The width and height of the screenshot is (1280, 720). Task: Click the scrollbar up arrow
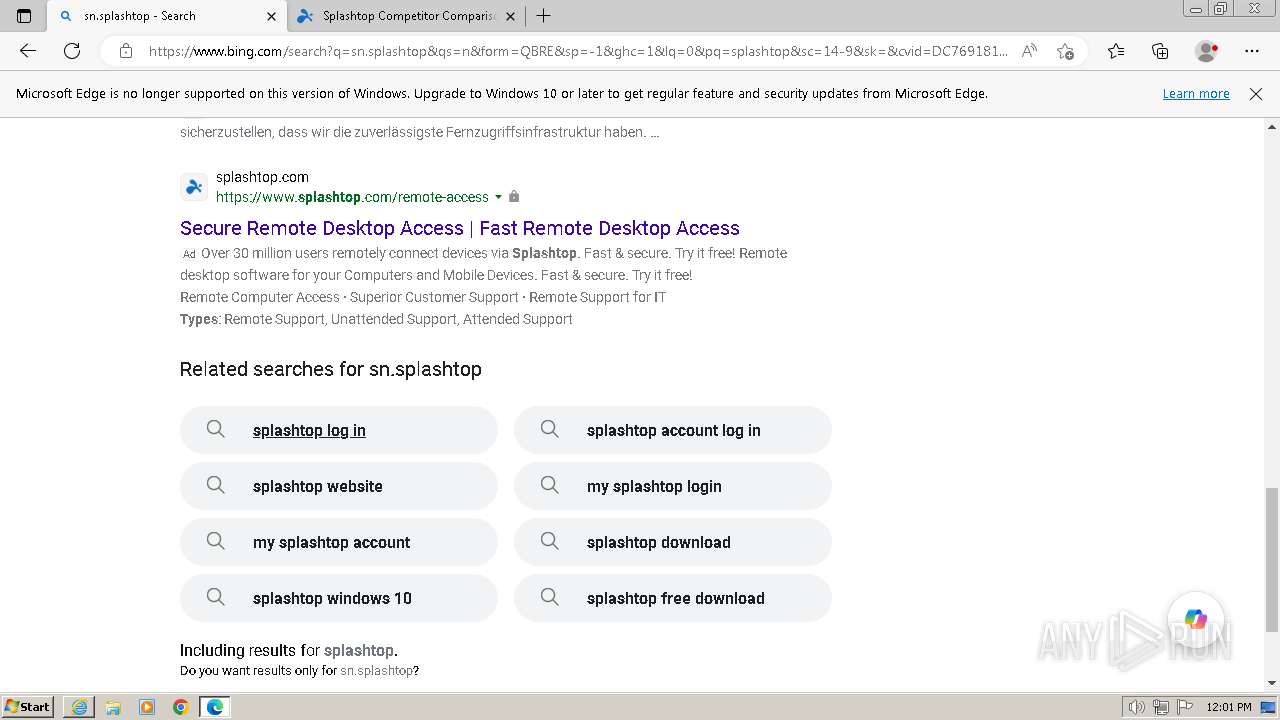[x=1272, y=127]
